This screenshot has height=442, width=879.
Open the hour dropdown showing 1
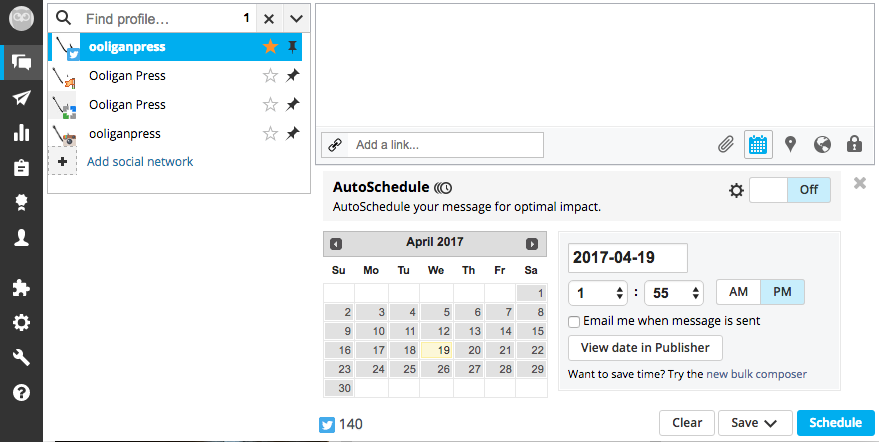pyautogui.click(x=598, y=293)
